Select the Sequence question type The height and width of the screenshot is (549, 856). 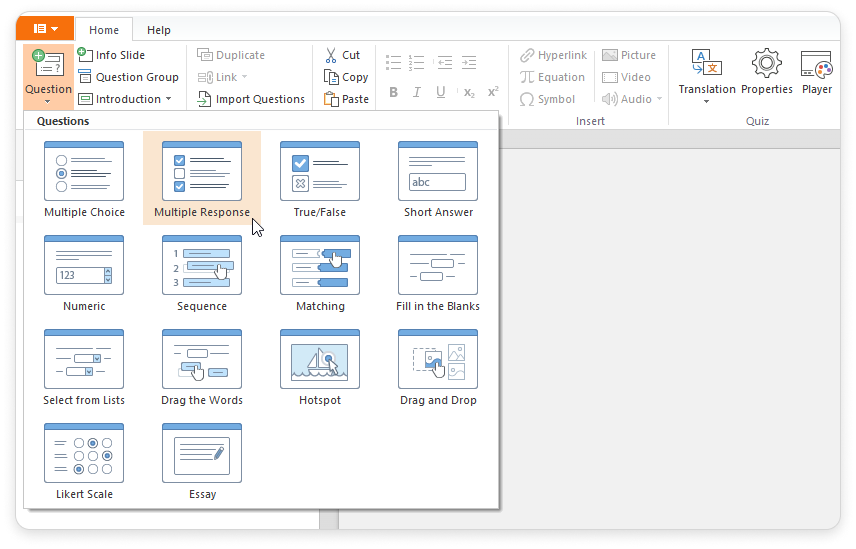(x=202, y=273)
